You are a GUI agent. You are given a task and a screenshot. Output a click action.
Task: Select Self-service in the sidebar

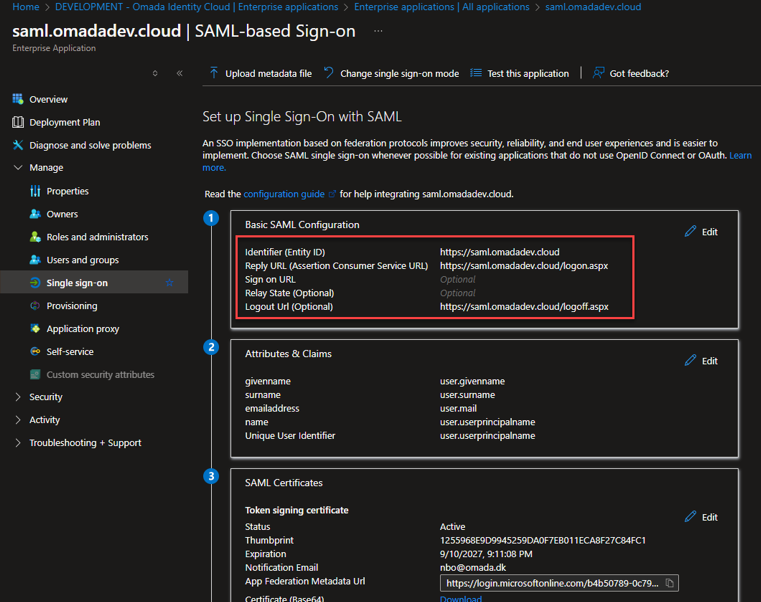(70, 351)
